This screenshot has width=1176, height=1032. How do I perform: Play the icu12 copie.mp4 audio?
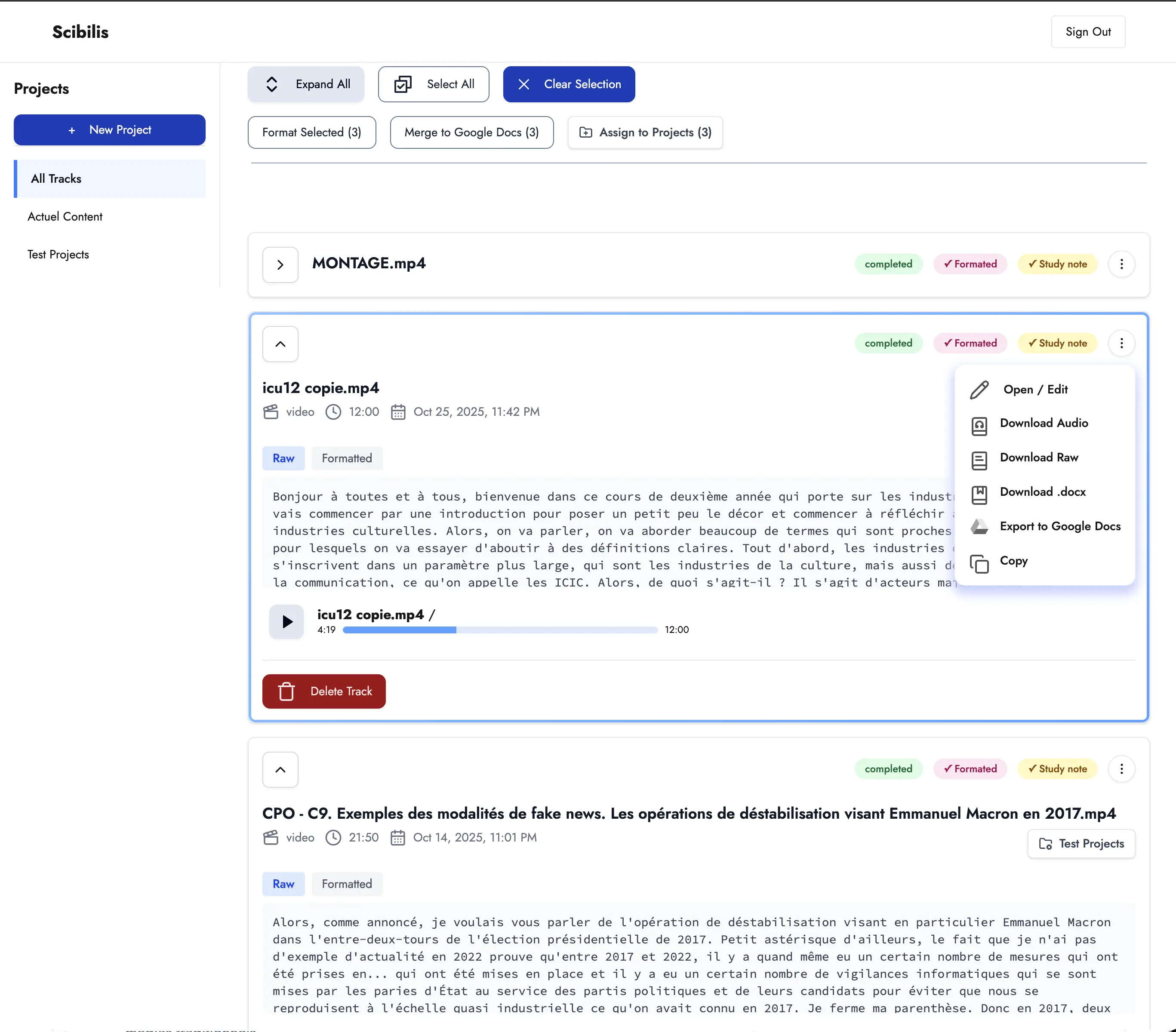(x=286, y=621)
